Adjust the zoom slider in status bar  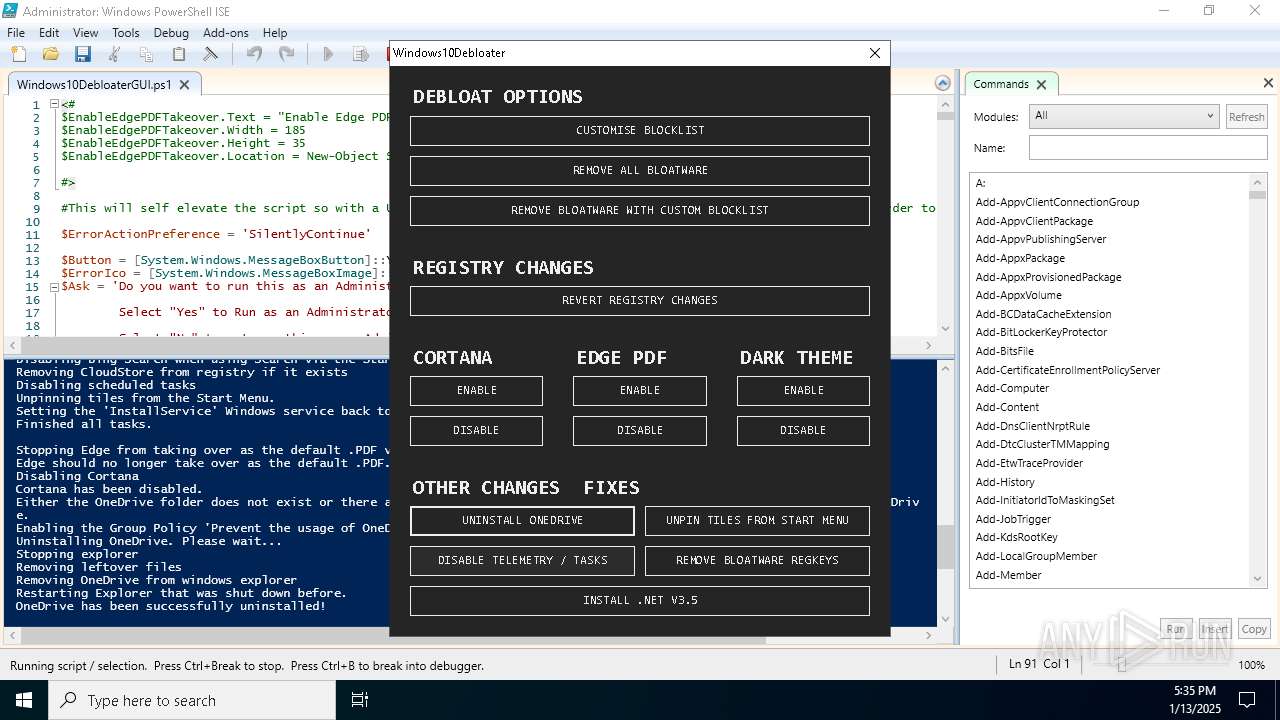[x=1121, y=665]
